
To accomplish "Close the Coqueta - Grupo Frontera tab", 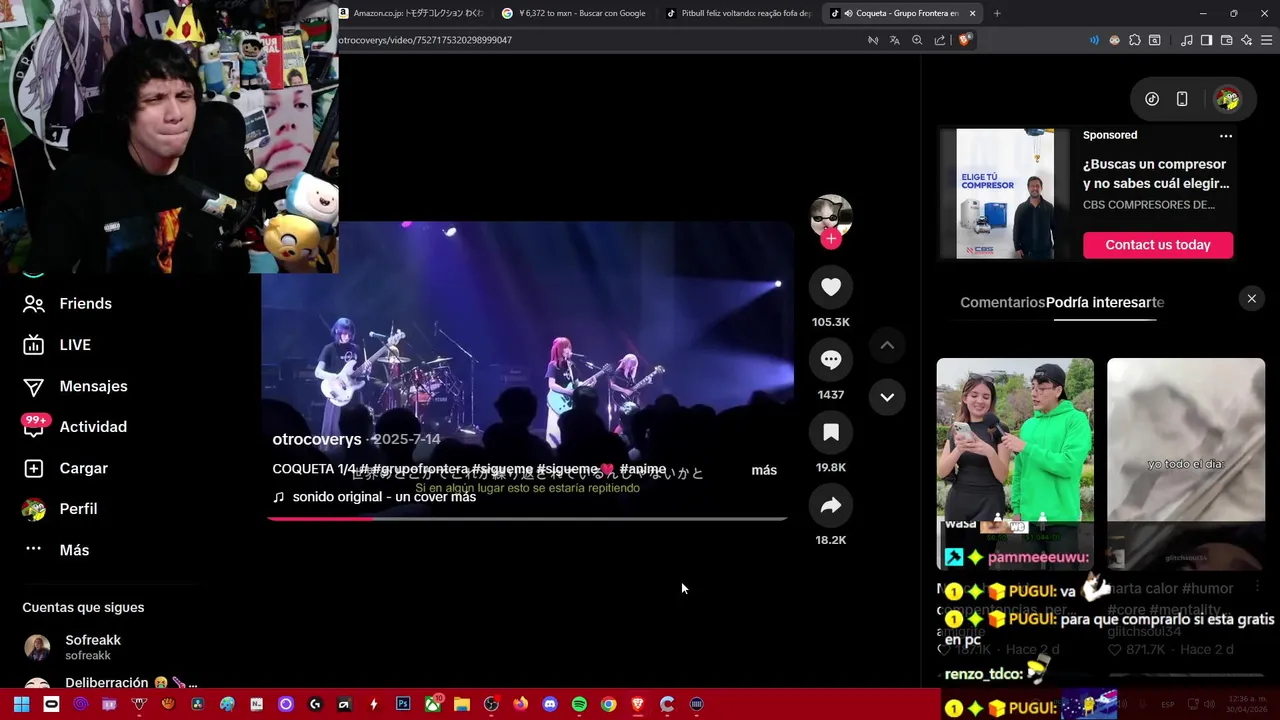I will [x=972, y=13].
